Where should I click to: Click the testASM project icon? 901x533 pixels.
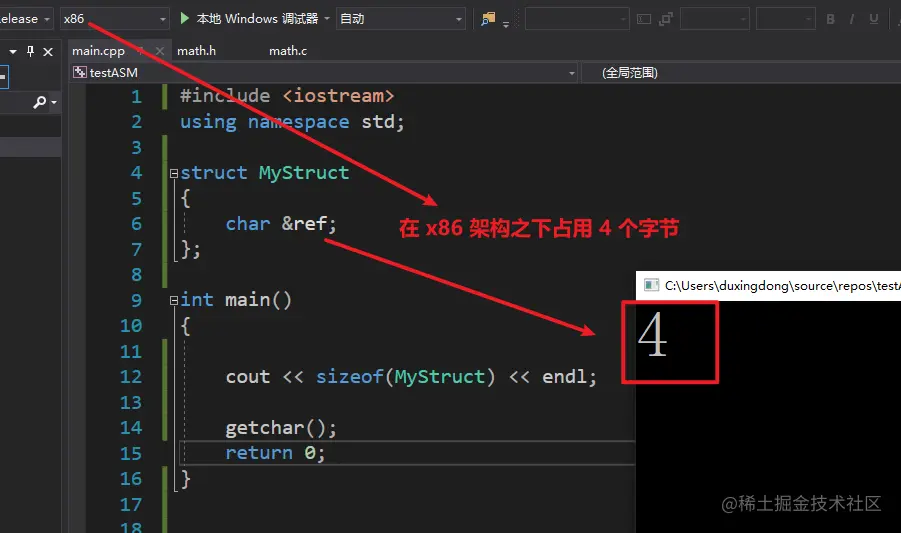[80, 72]
